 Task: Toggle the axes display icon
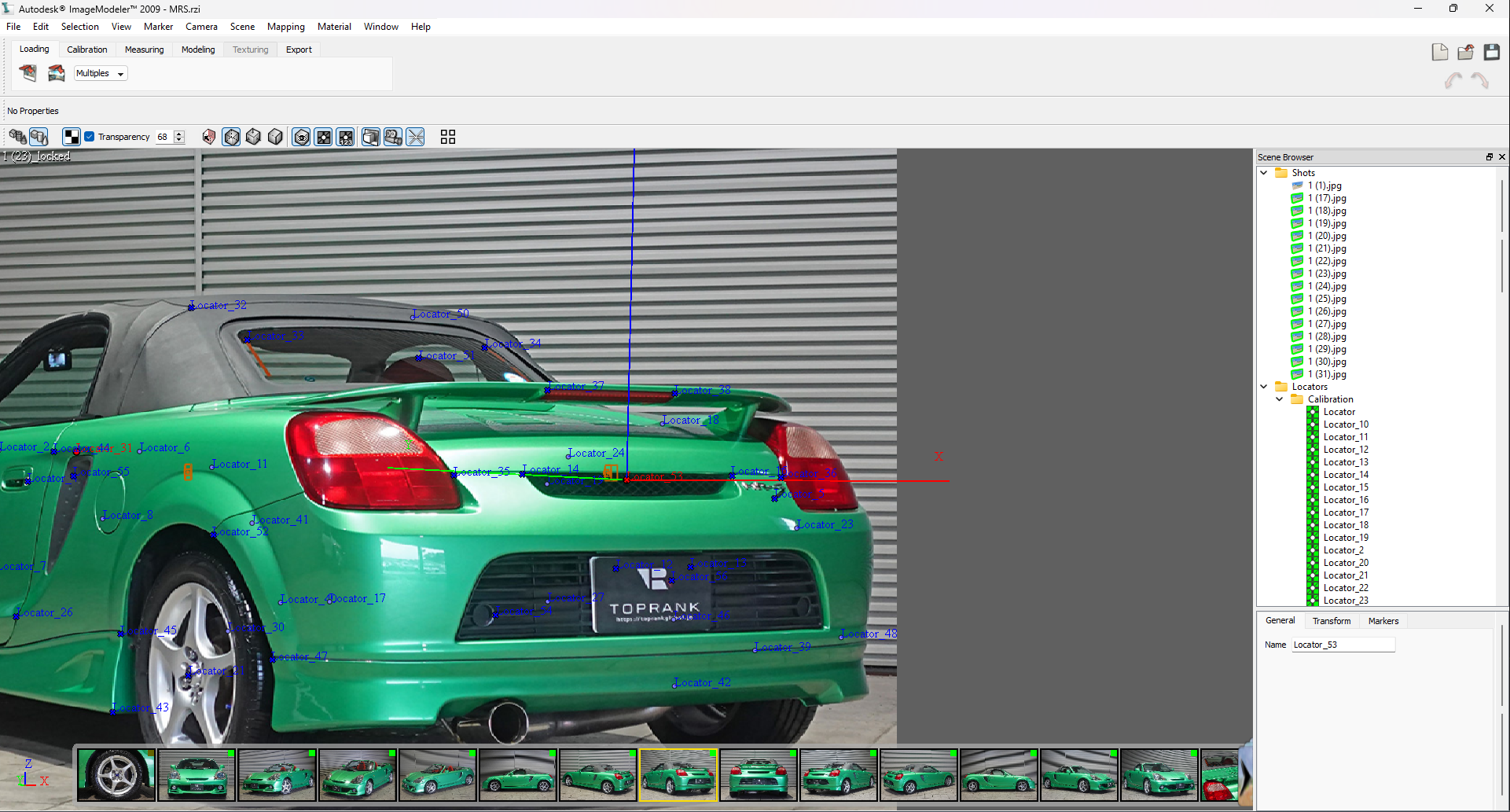click(x=416, y=137)
